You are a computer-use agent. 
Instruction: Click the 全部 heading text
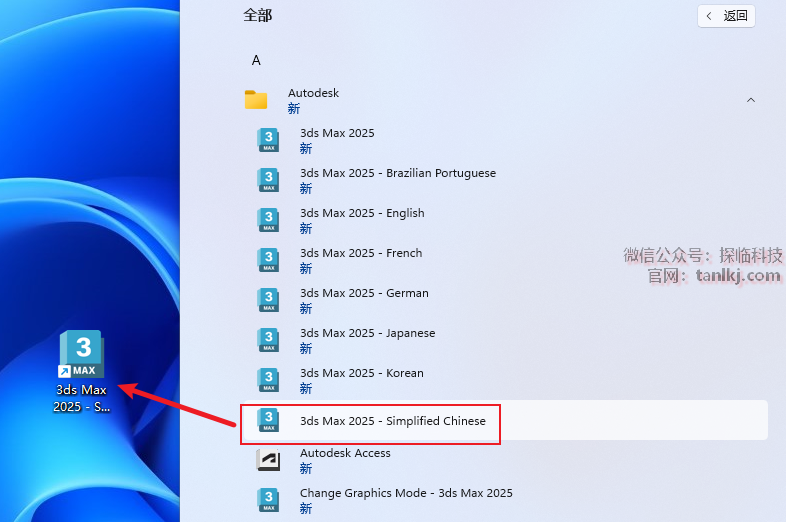258,16
